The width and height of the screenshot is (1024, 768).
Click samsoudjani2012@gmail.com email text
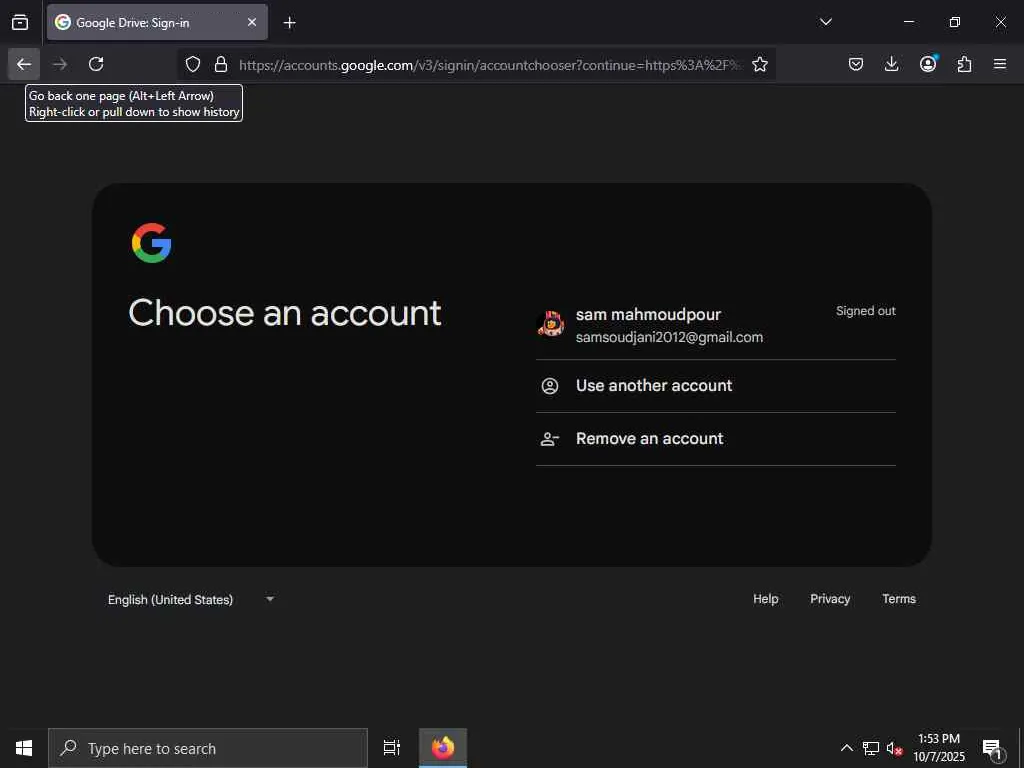pos(669,337)
